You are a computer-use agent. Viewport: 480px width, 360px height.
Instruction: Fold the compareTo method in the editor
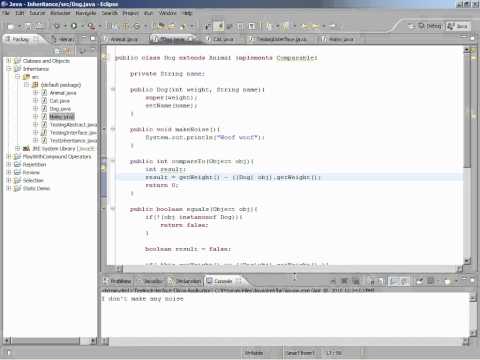(113, 161)
